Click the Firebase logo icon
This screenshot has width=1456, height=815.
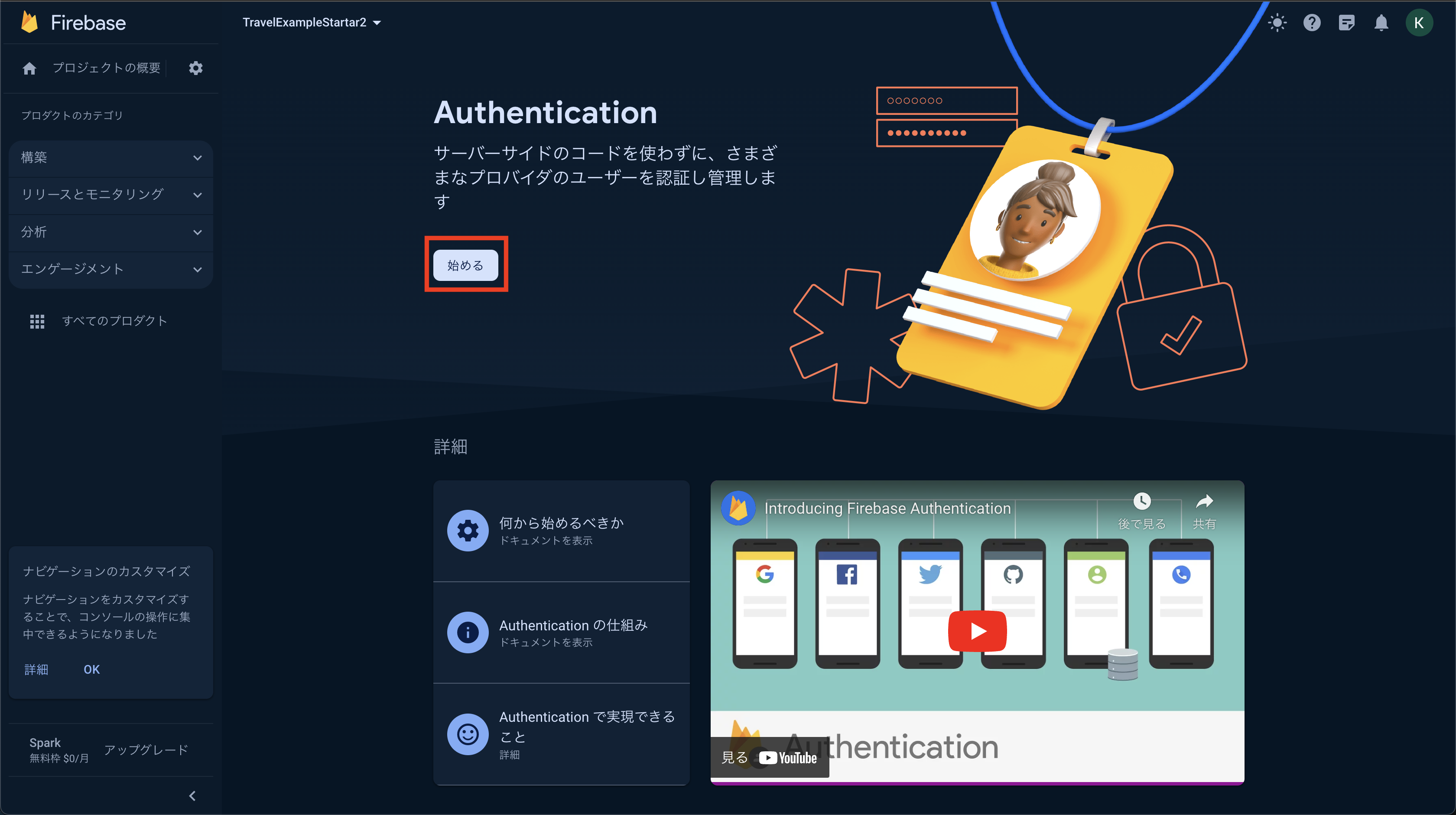[29, 23]
